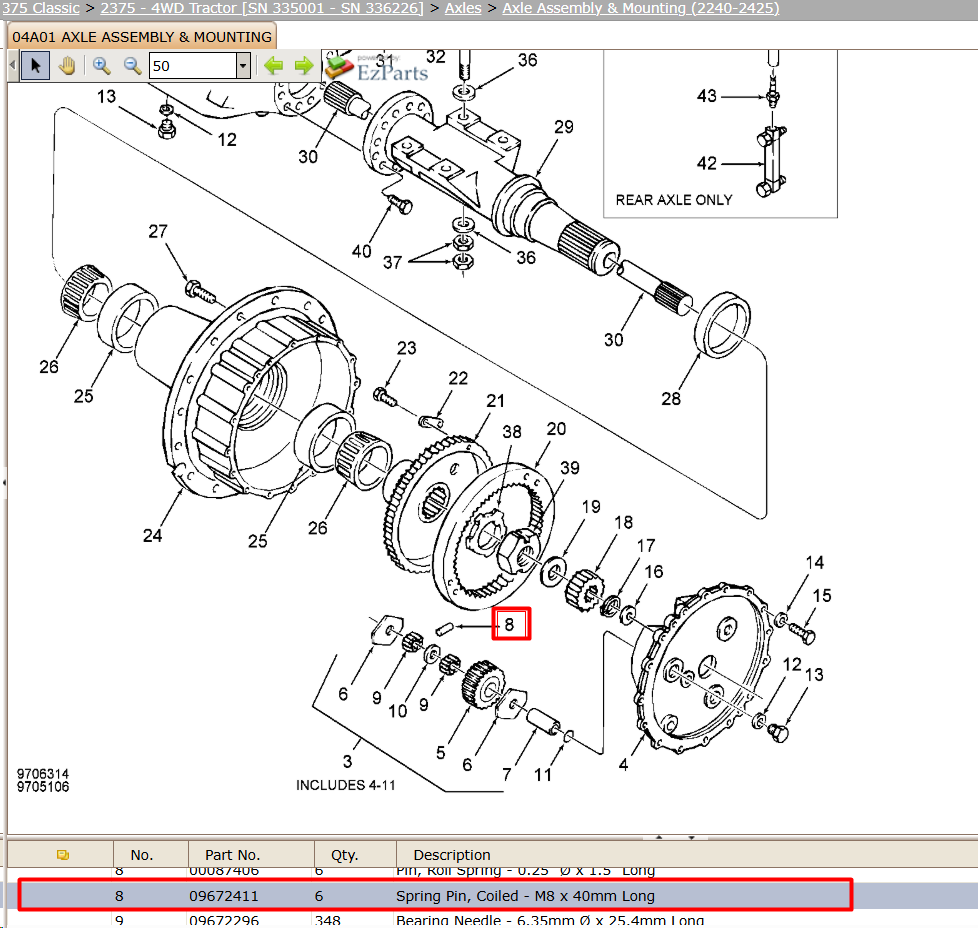The image size is (978, 928).
Task: Click callout 28 on the diagram
Action: click(671, 399)
